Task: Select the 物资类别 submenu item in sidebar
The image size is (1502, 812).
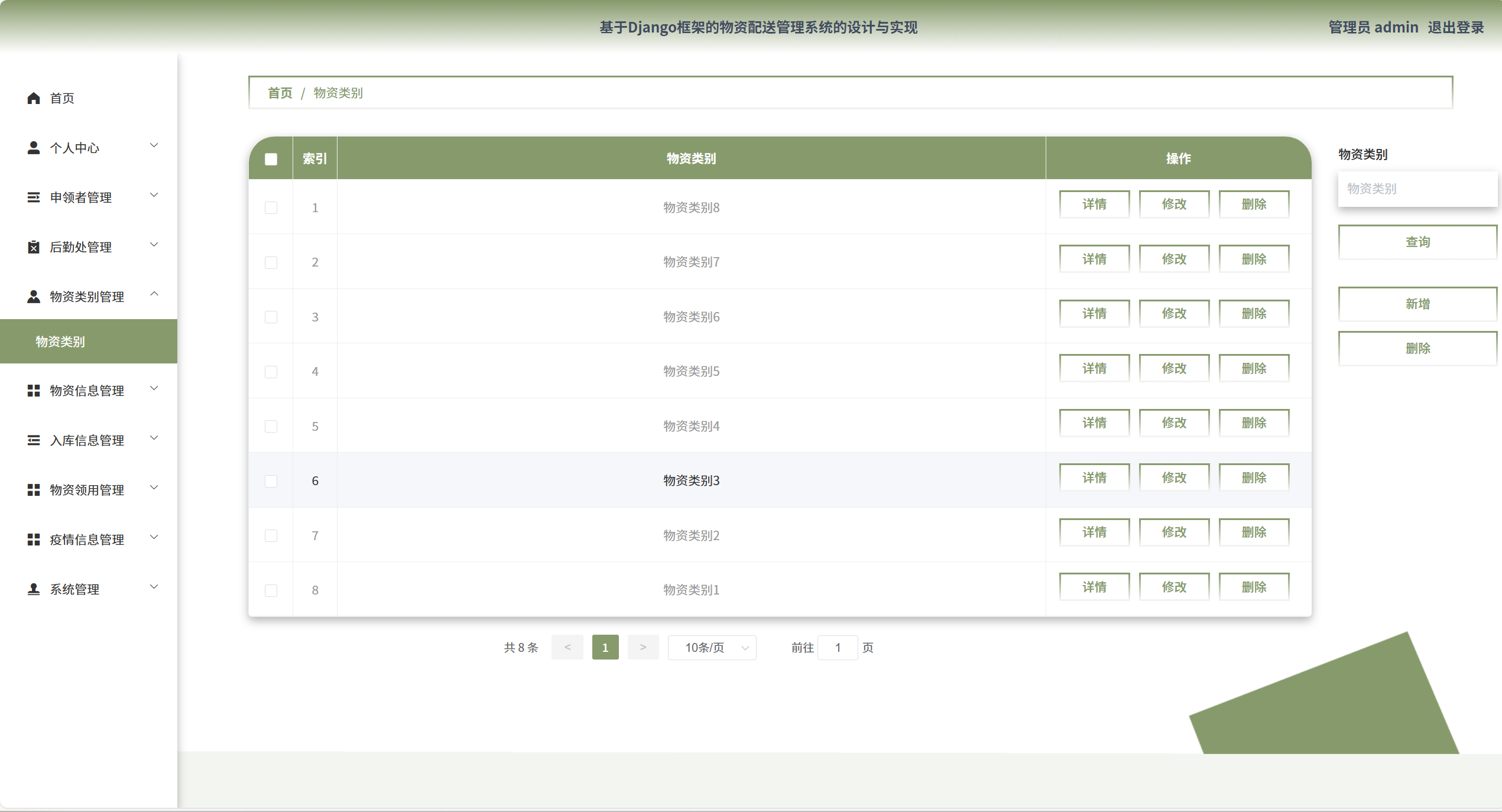Action: [60, 342]
